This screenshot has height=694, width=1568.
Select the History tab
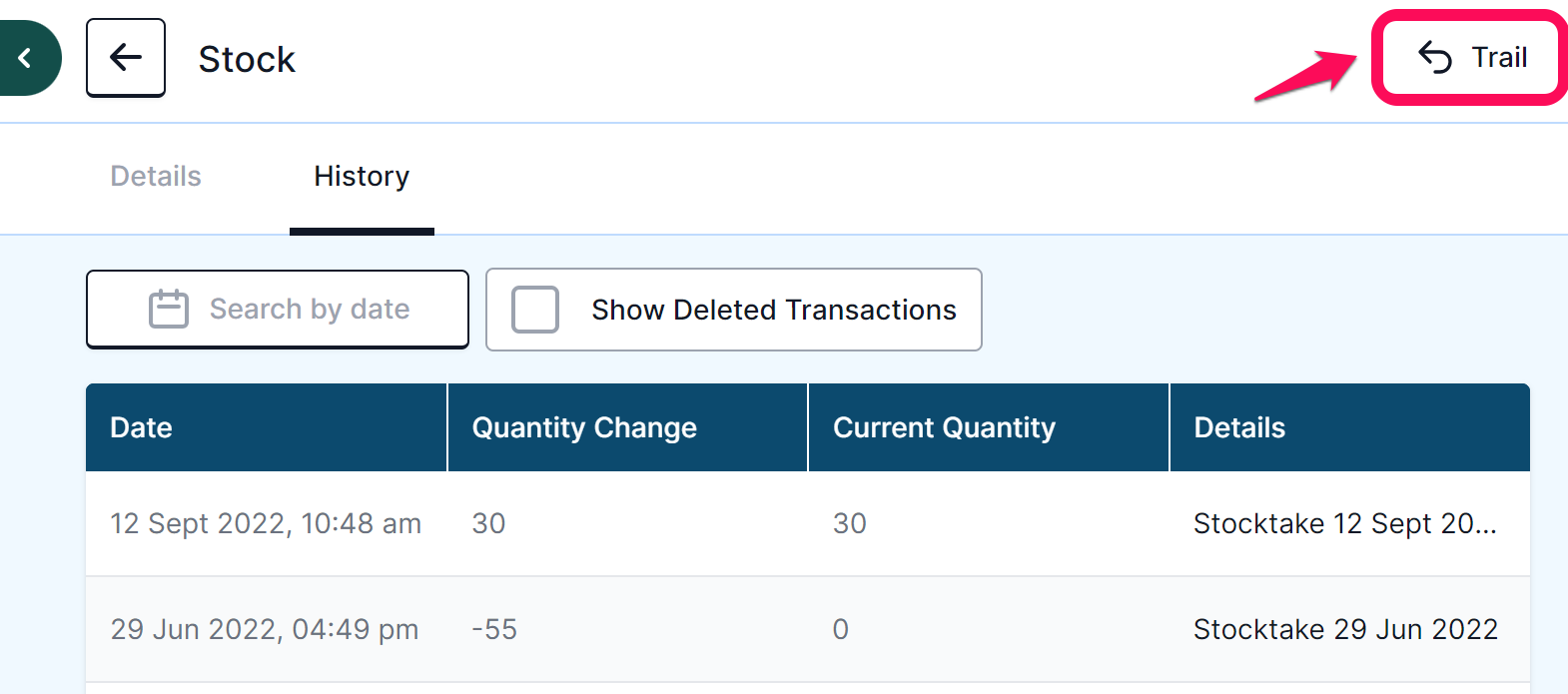[x=362, y=176]
